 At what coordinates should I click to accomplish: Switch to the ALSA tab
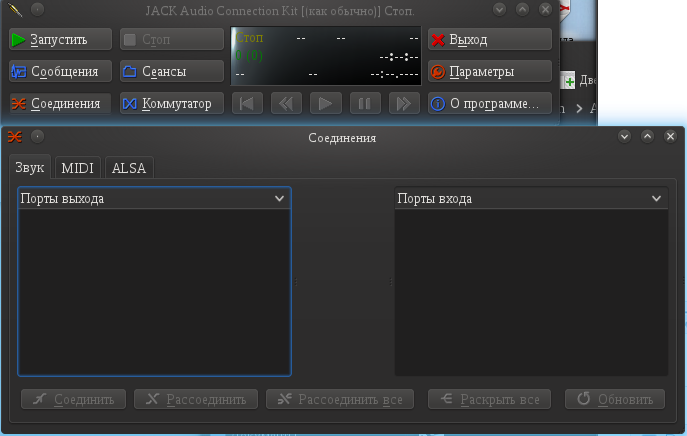point(129,168)
